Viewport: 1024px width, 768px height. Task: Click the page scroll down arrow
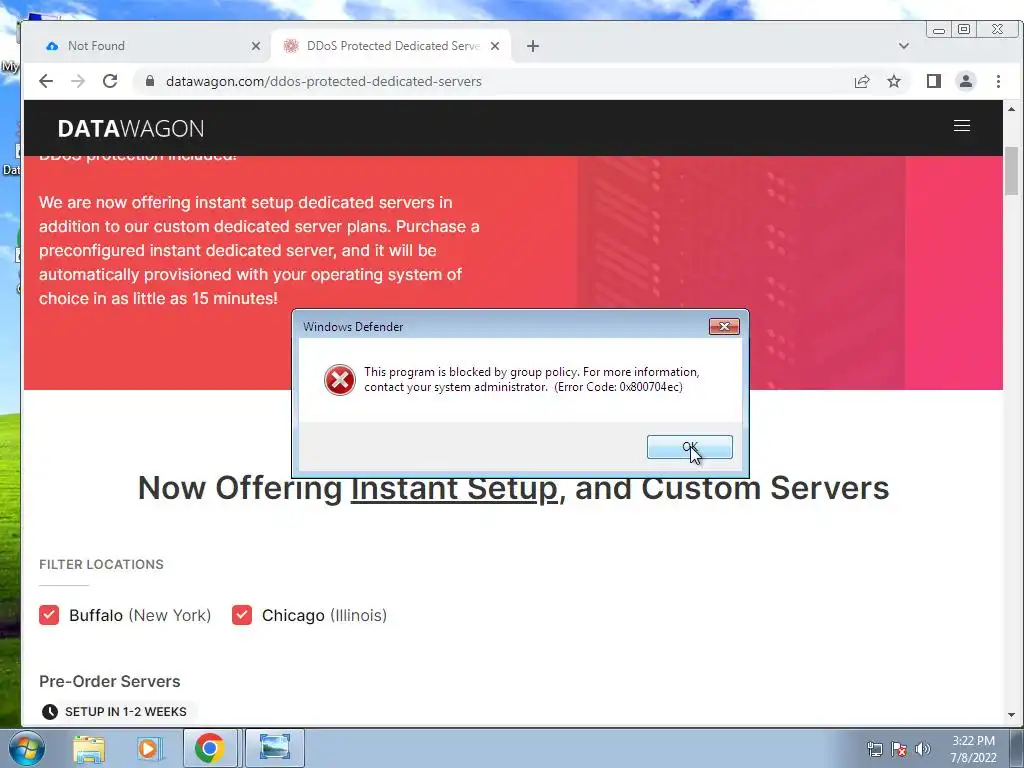[x=1012, y=715]
